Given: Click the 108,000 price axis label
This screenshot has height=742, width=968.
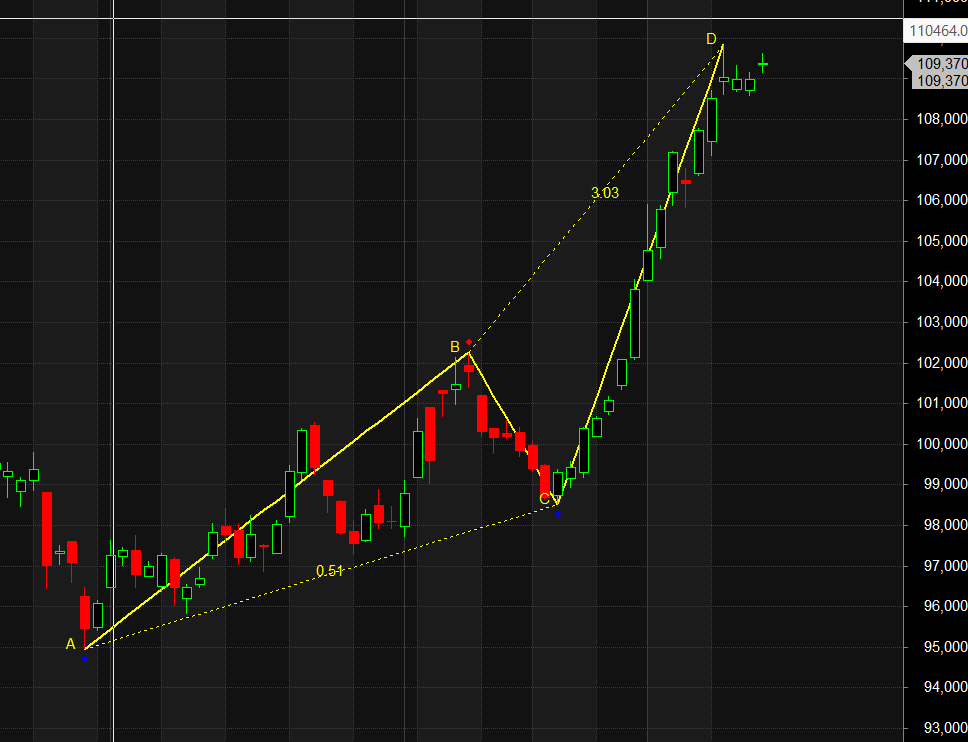Looking at the screenshot, I should click(x=942, y=119).
